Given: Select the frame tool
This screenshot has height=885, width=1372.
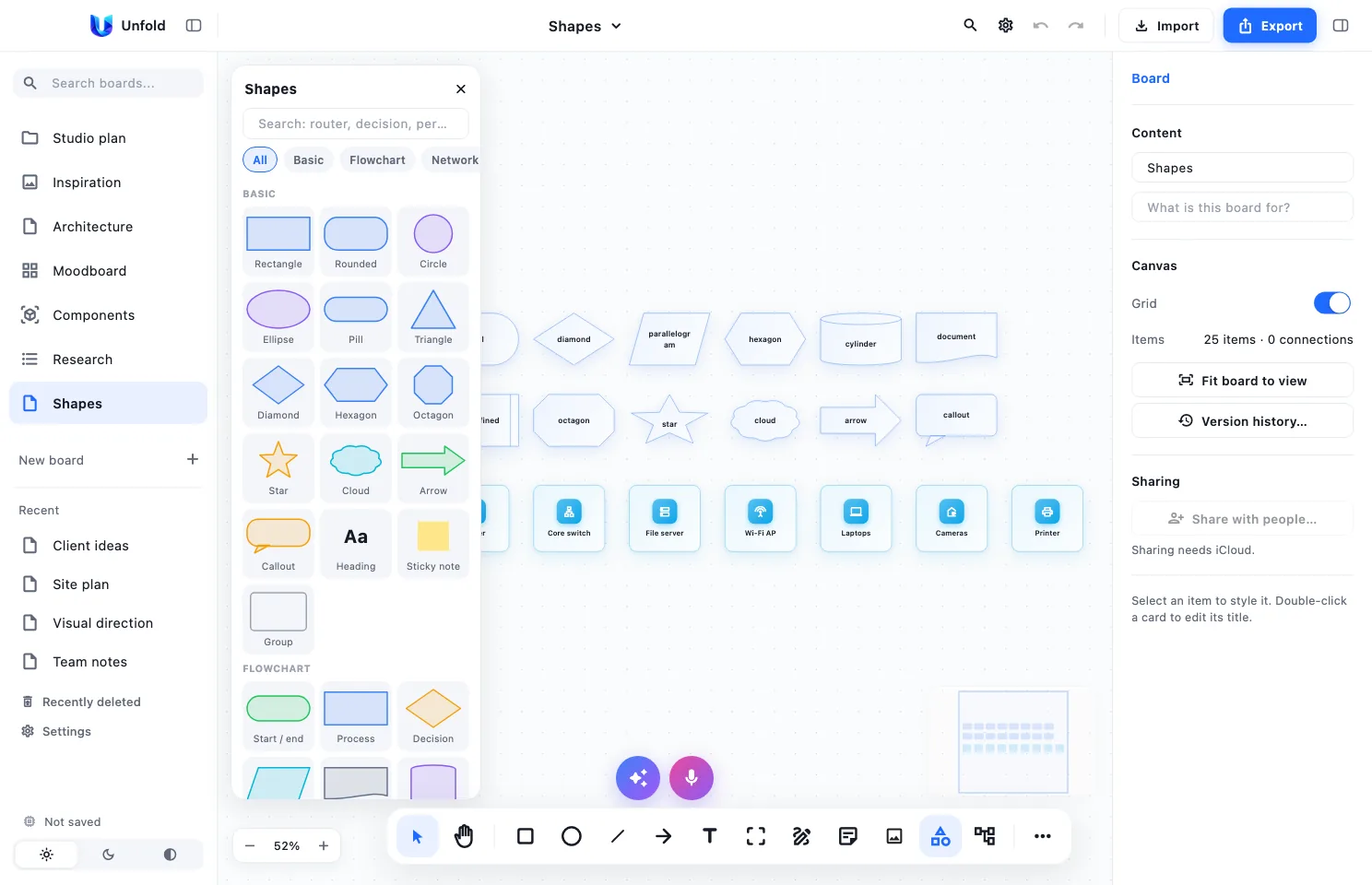Looking at the screenshot, I should [756, 836].
